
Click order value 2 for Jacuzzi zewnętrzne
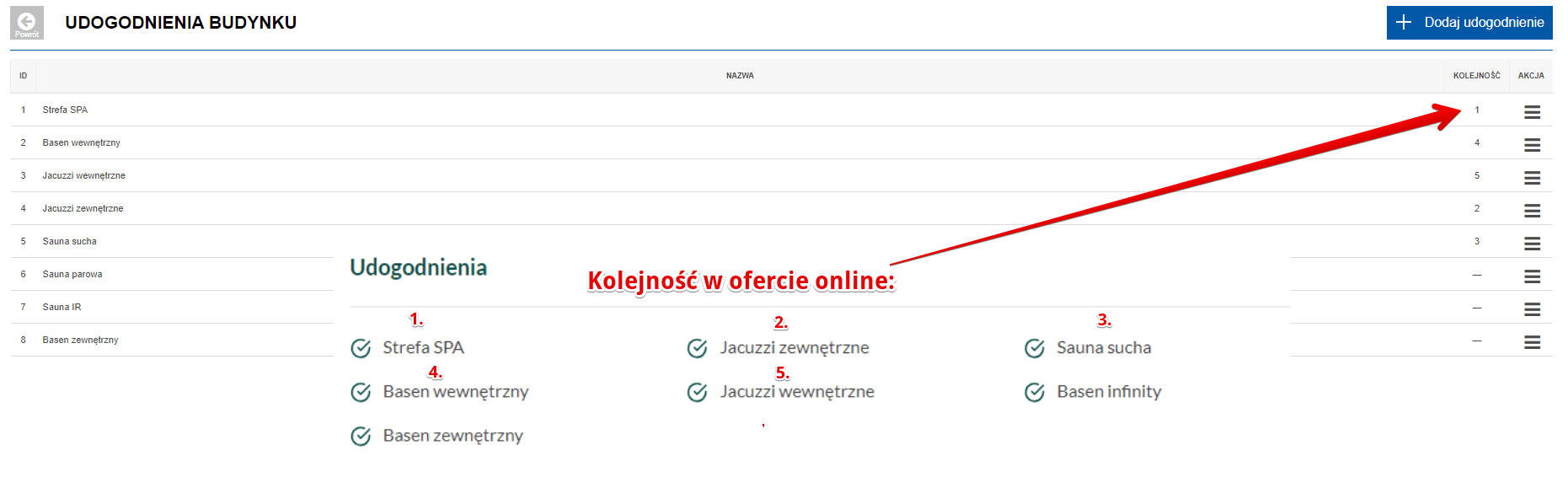1476,208
